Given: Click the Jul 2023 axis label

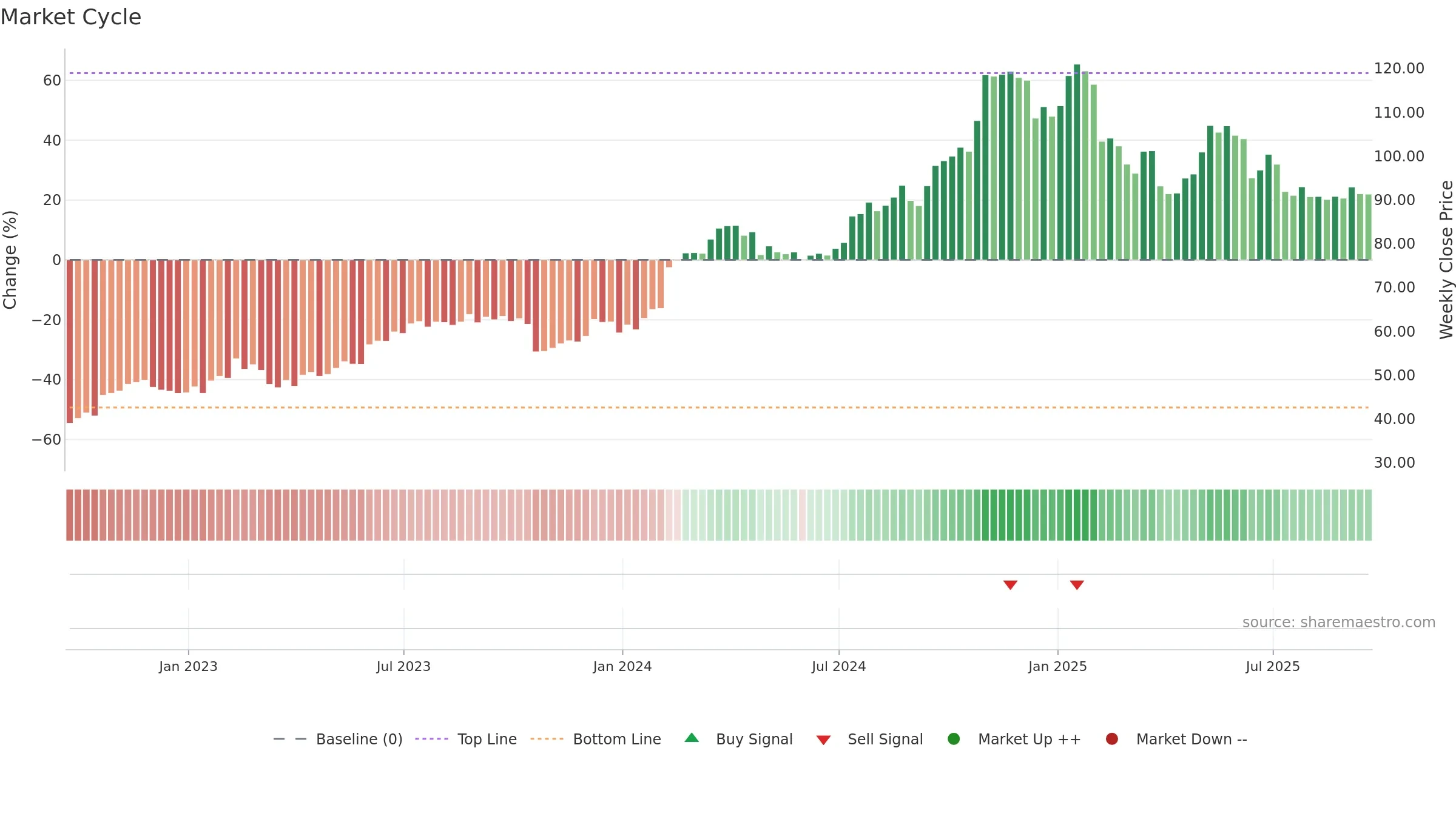Looking at the screenshot, I should click(403, 666).
